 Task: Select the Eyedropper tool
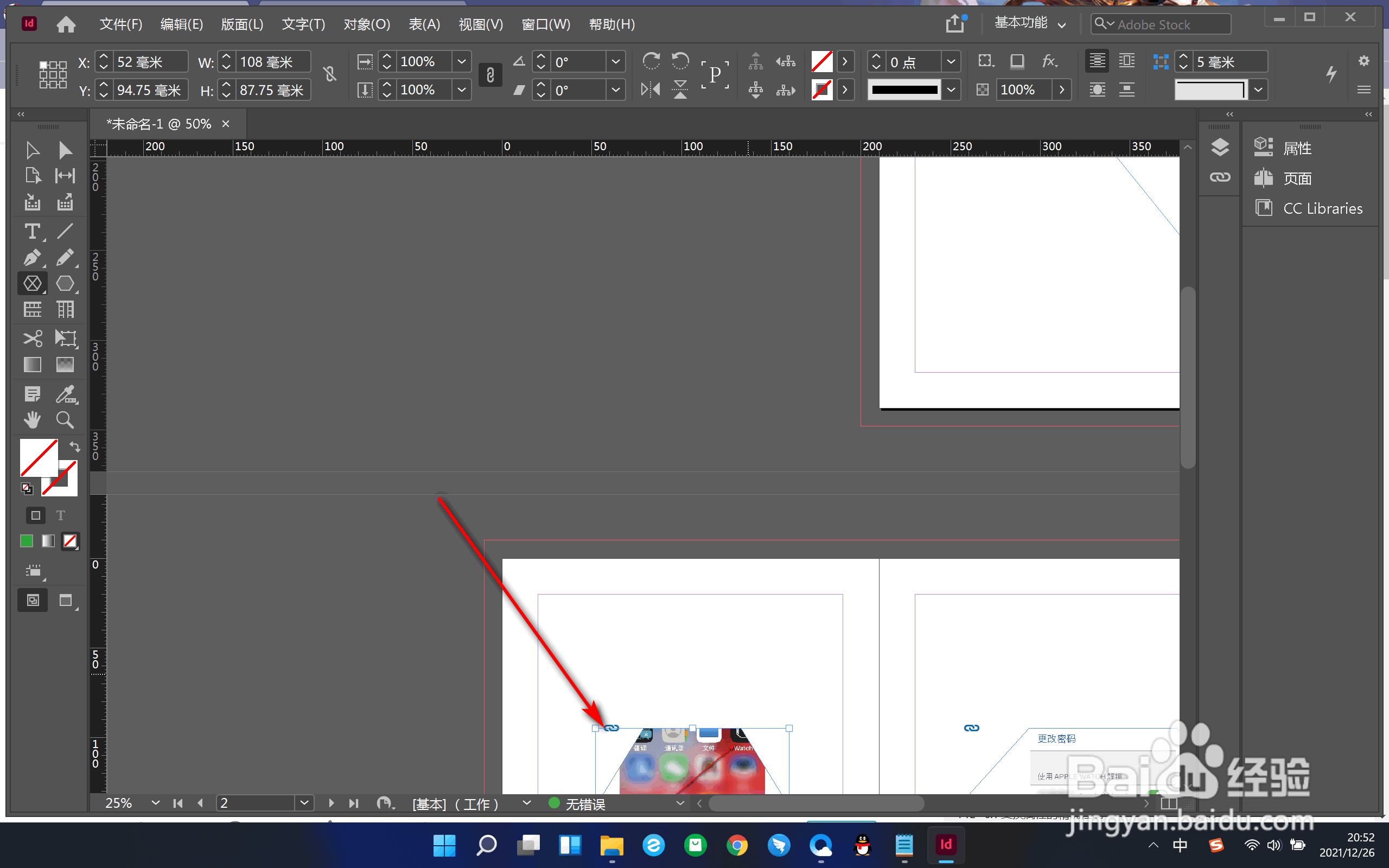(65, 394)
